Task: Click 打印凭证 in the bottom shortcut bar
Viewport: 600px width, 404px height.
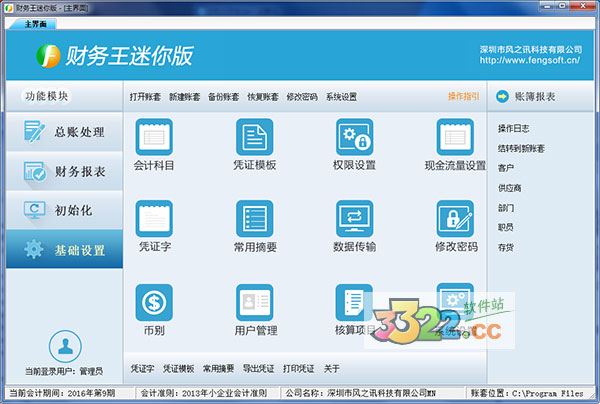Action: tap(298, 368)
